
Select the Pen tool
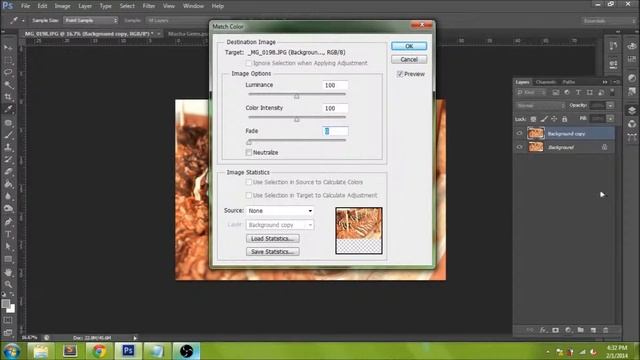point(8,222)
